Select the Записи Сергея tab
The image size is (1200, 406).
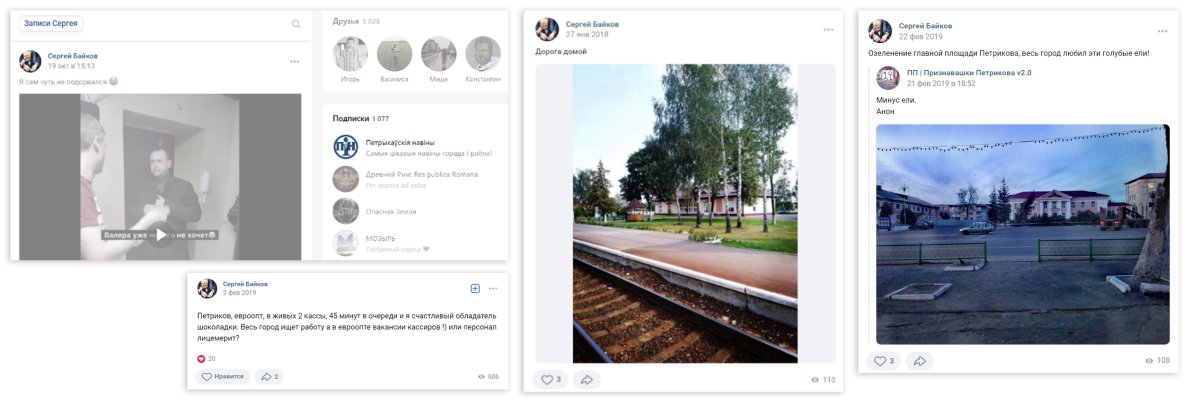pyautogui.click(x=50, y=23)
